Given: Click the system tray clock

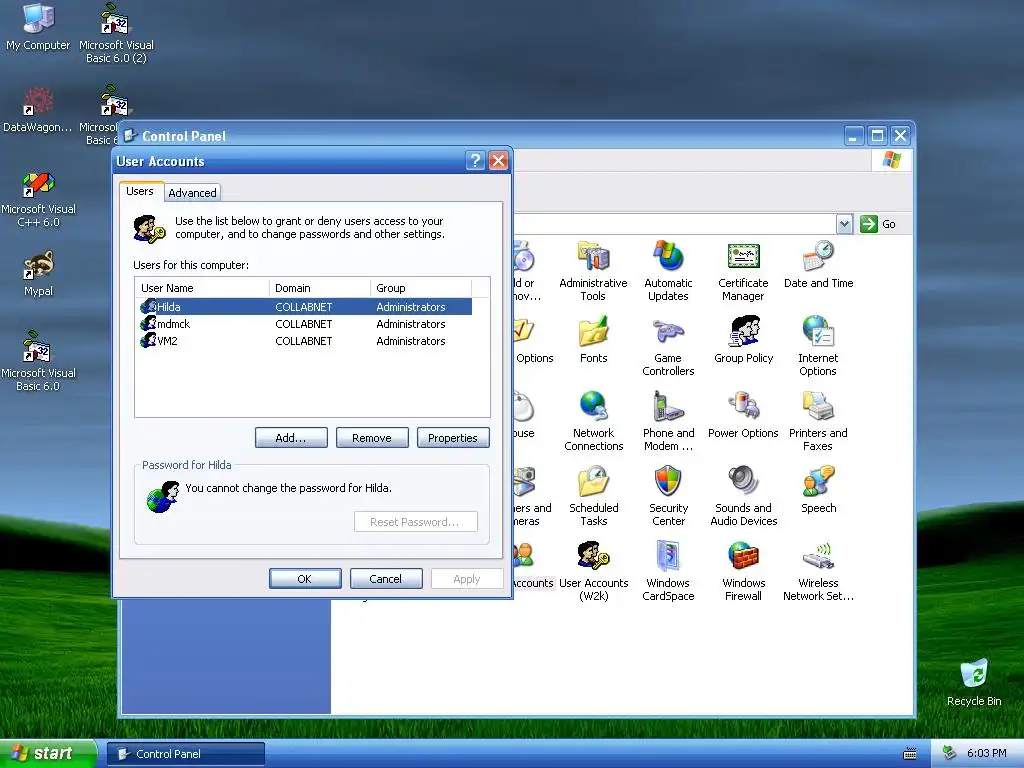Looking at the screenshot, I should point(986,754).
